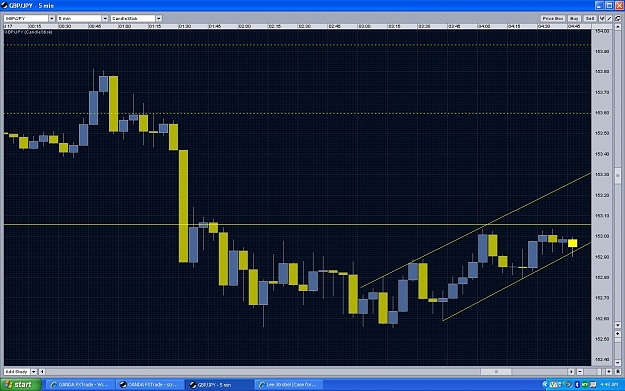Click the Bluetooth tray icon
The width and height of the screenshot is (625, 391).
point(577,385)
